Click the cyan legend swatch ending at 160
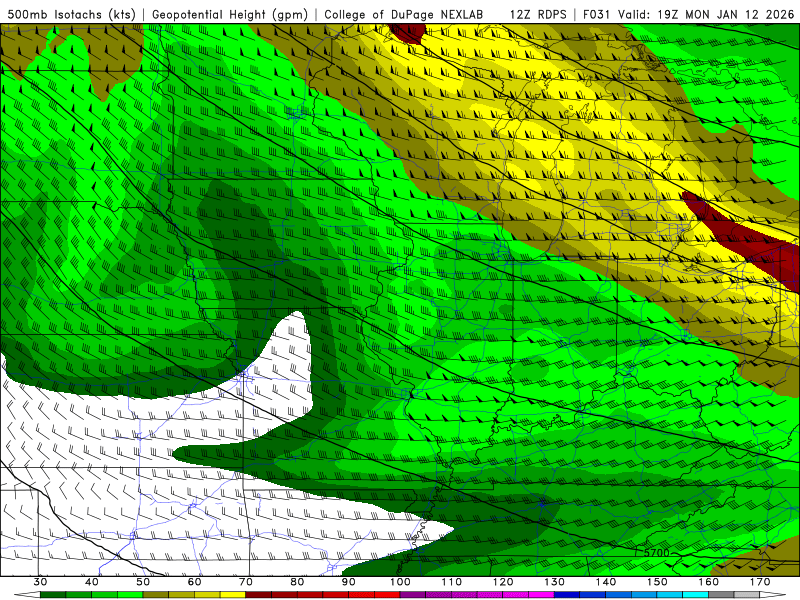Viewport: 800px width, 600px height. pyautogui.click(x=695, y=595)
